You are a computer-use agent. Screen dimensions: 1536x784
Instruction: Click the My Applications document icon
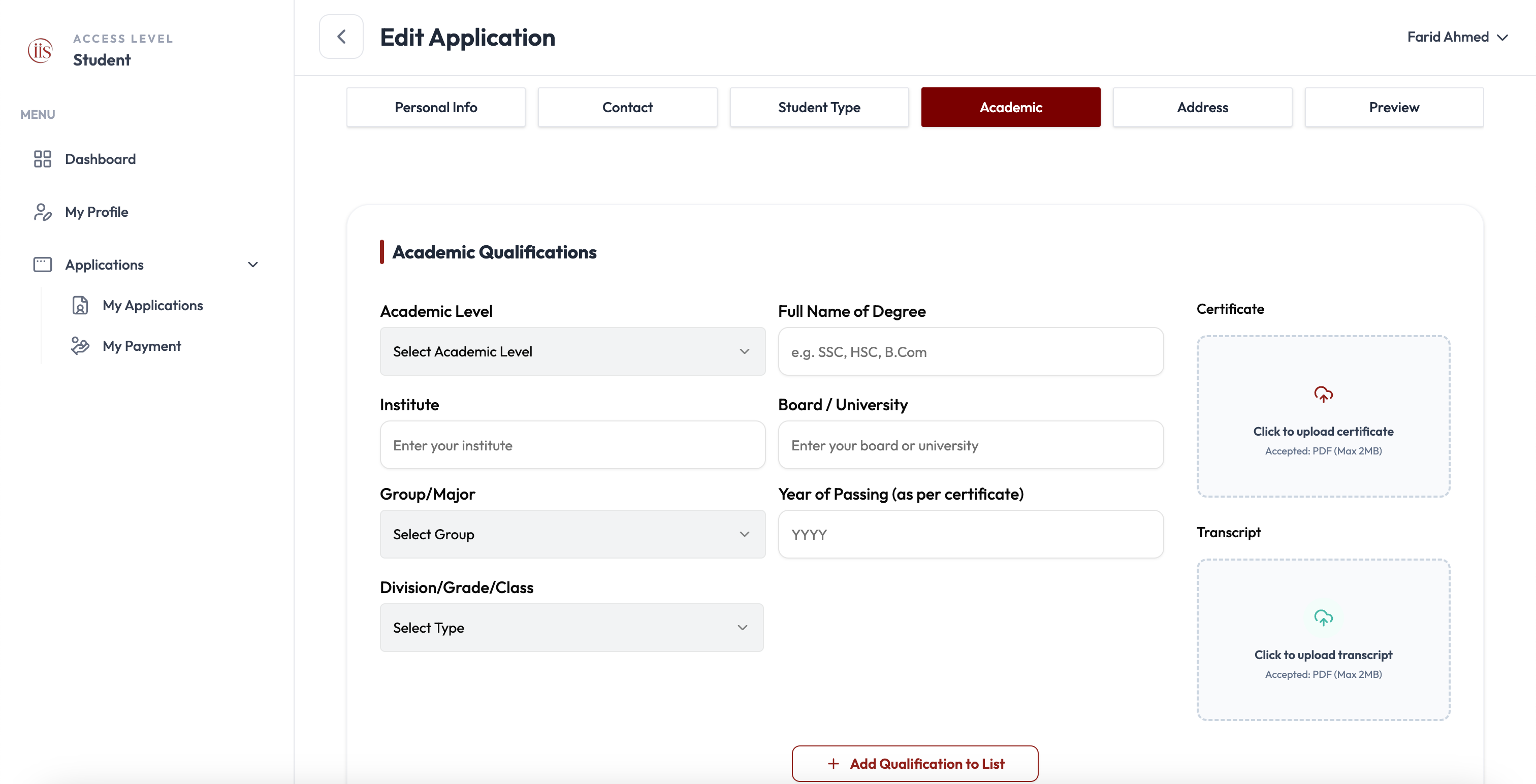pyautogui.click(x=80, y=305)
